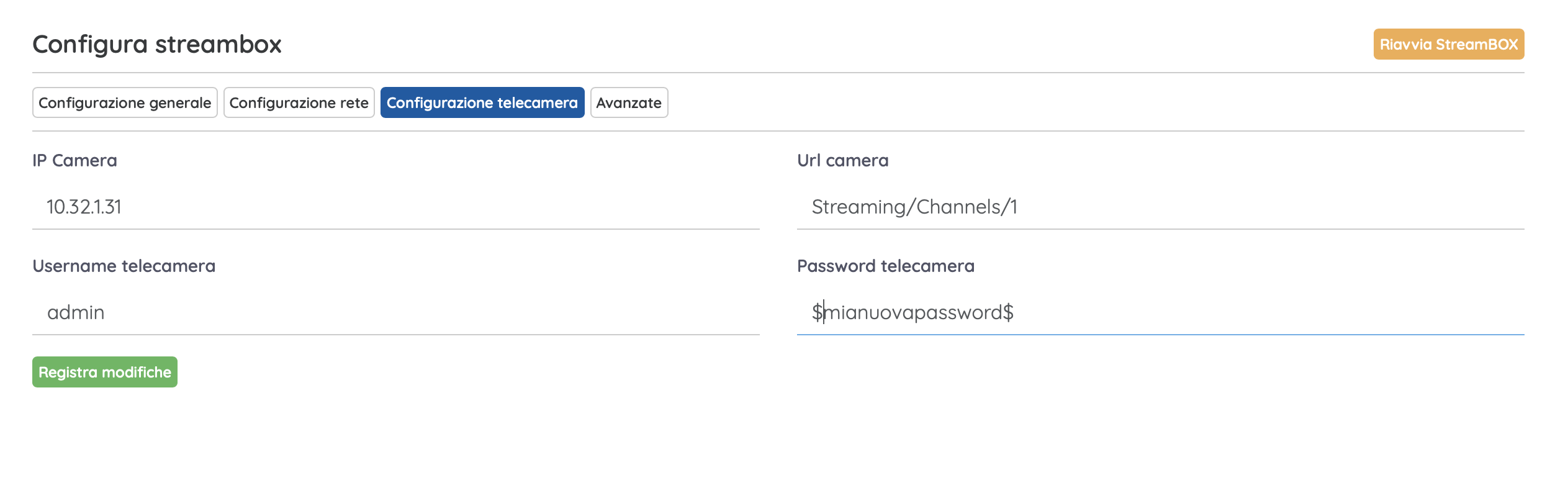Place cursor in the 10.32.1.31 address text
The image size is (1568, 498).
click(x=84, y=207)
